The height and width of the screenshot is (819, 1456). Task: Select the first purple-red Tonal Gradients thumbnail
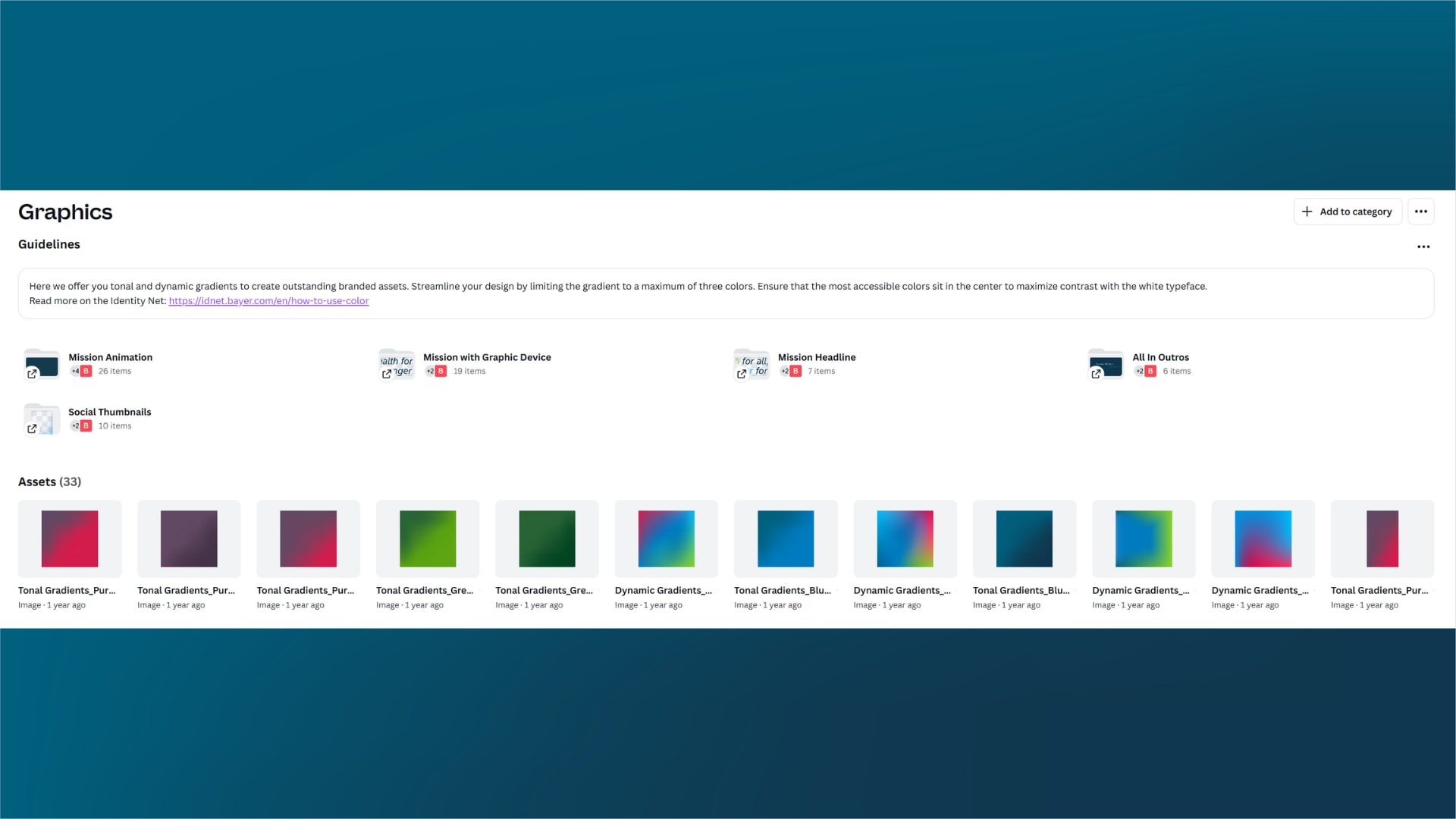click(x=70, y=539)
